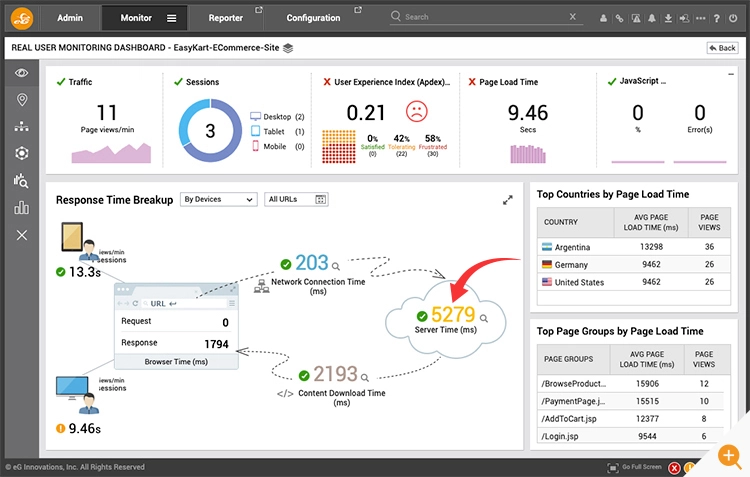Image resolution: width=750 pixels, height=477 pixels.
Task: Click Go Full Screen in status bar
Action: point(635,467)
